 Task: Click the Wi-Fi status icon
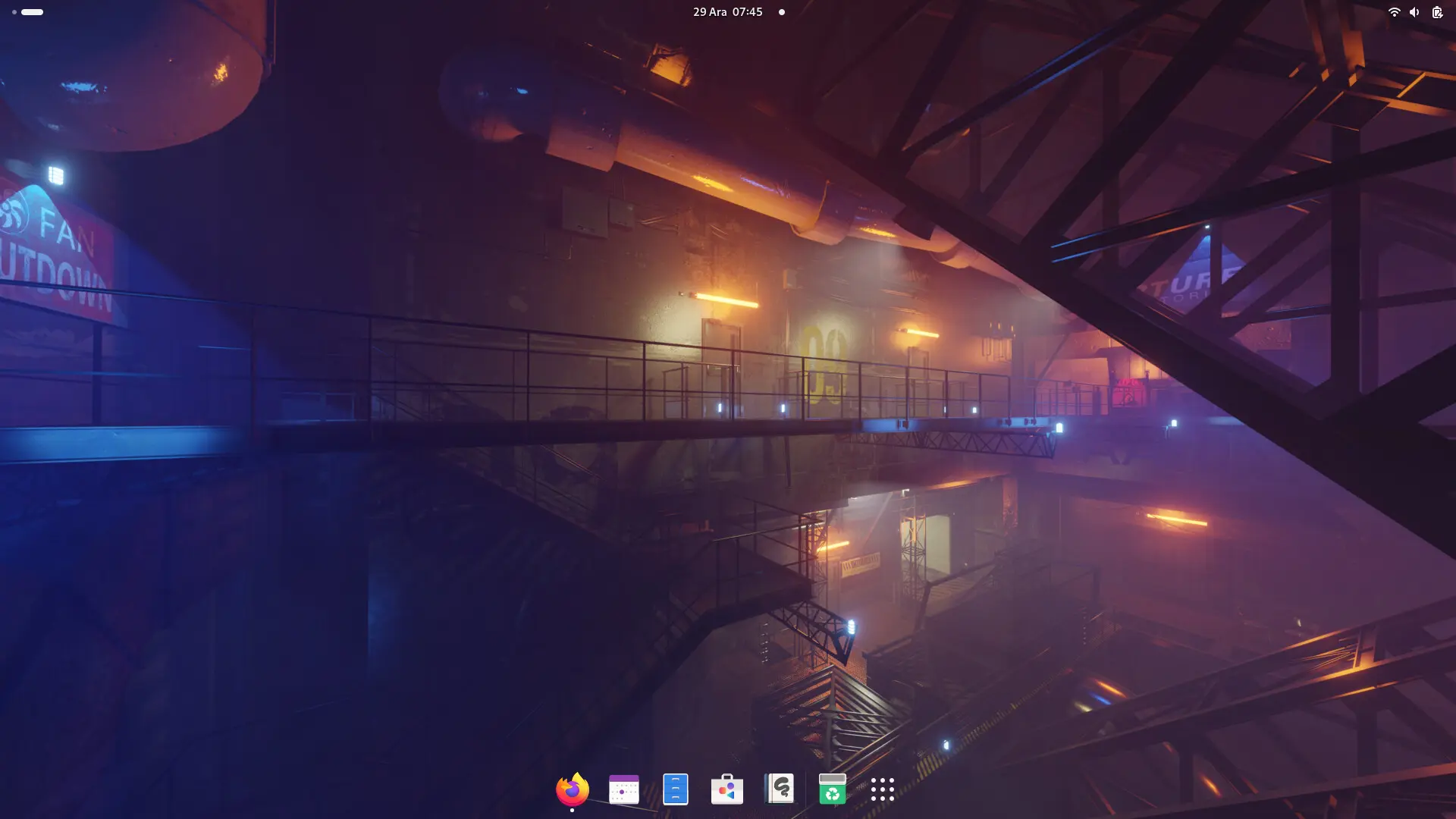[1394, 12]
